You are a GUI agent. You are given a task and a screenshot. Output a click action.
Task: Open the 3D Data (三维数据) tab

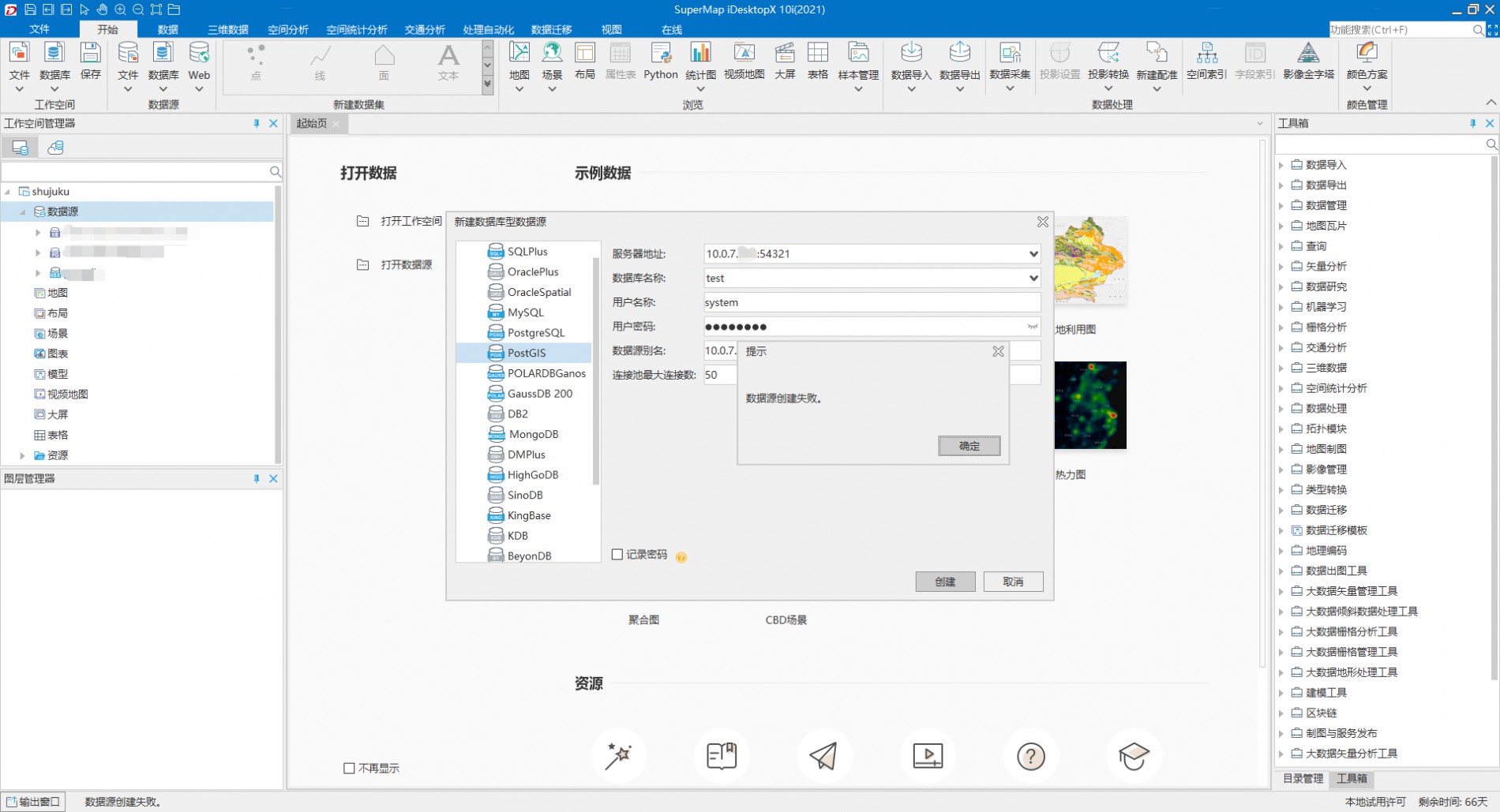point(228,29)
